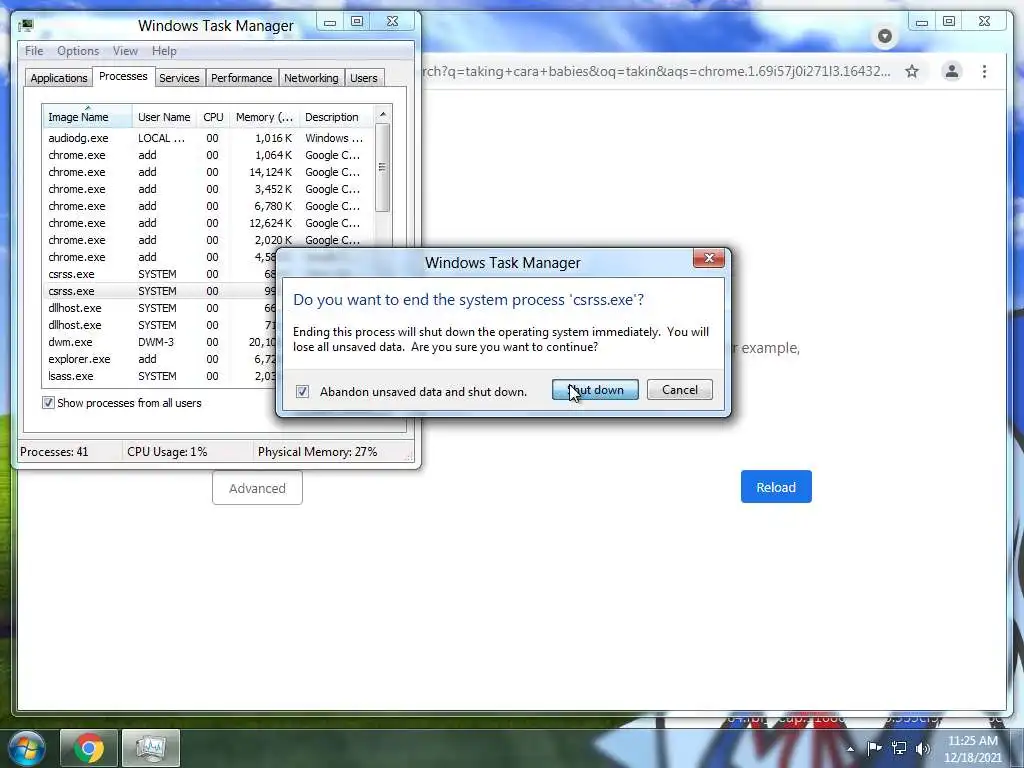The image size is (1024, 768).
Task: Switch to the Performance tab
Action: coord(242,78)
